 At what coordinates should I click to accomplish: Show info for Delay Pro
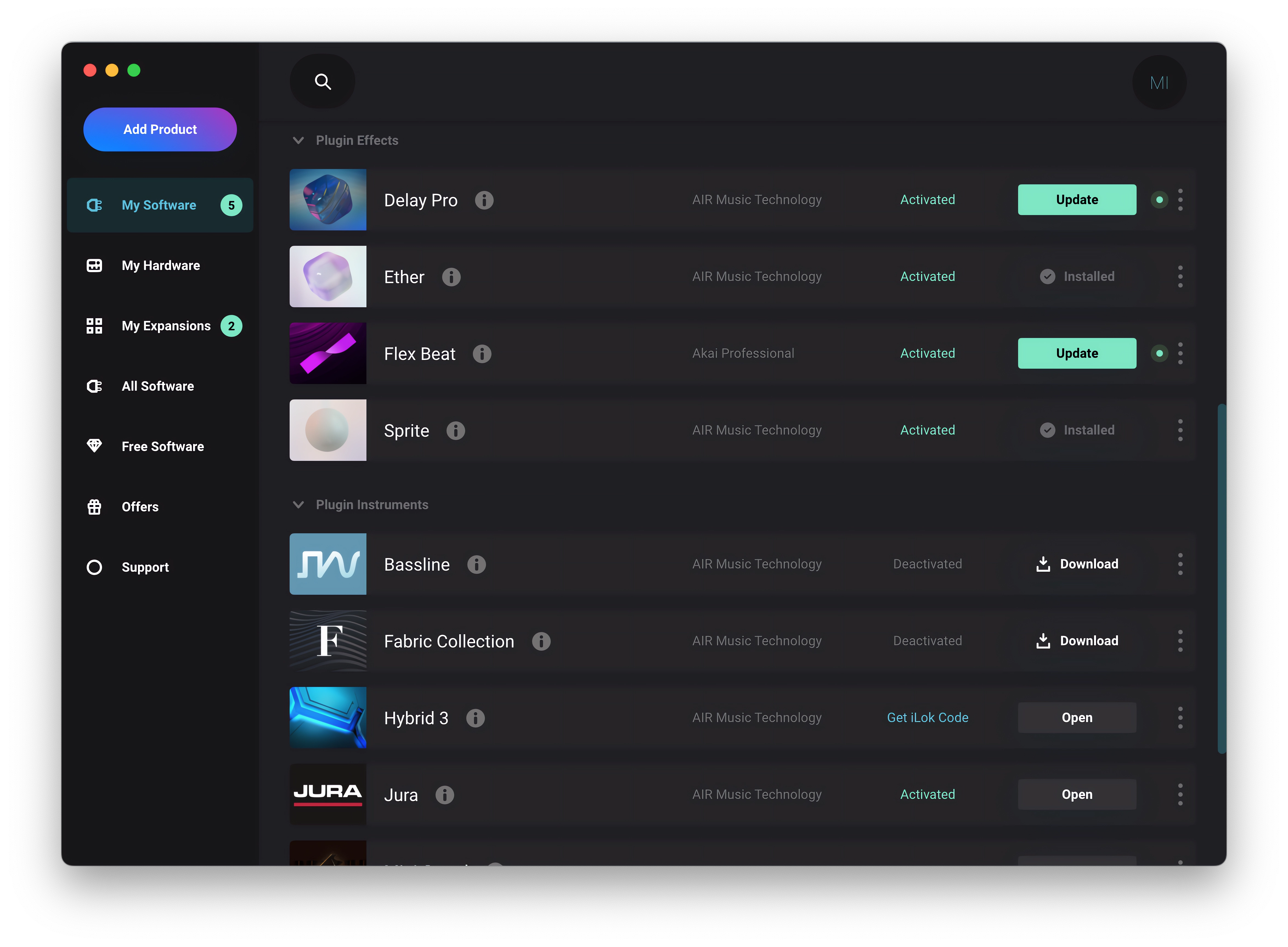[484, 200]
